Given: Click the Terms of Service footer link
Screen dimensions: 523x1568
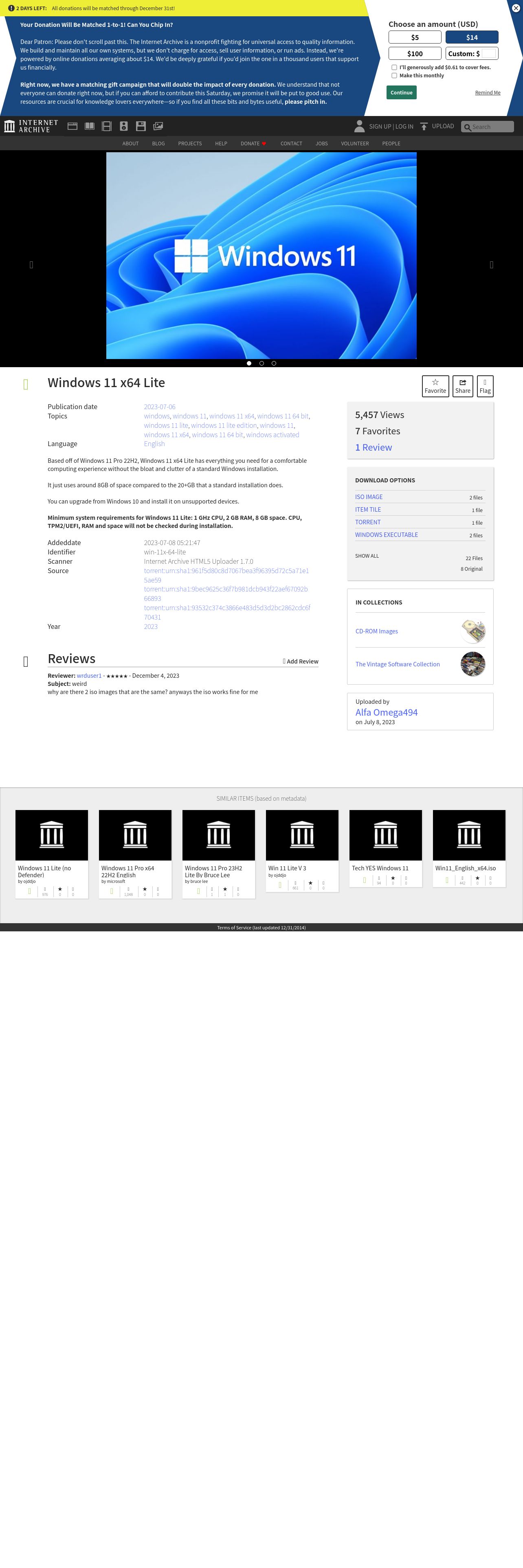Looking at the screenshot, I should pyautogui.click(x=261, y=928).
